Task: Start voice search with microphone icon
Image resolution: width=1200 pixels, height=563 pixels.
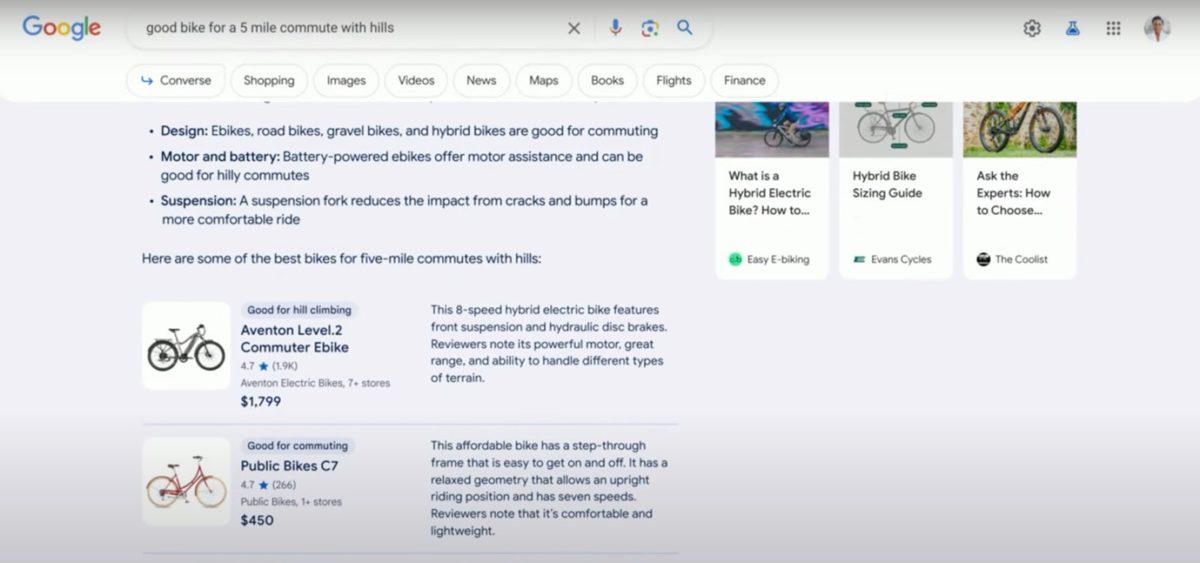Action: click(615, 28)
